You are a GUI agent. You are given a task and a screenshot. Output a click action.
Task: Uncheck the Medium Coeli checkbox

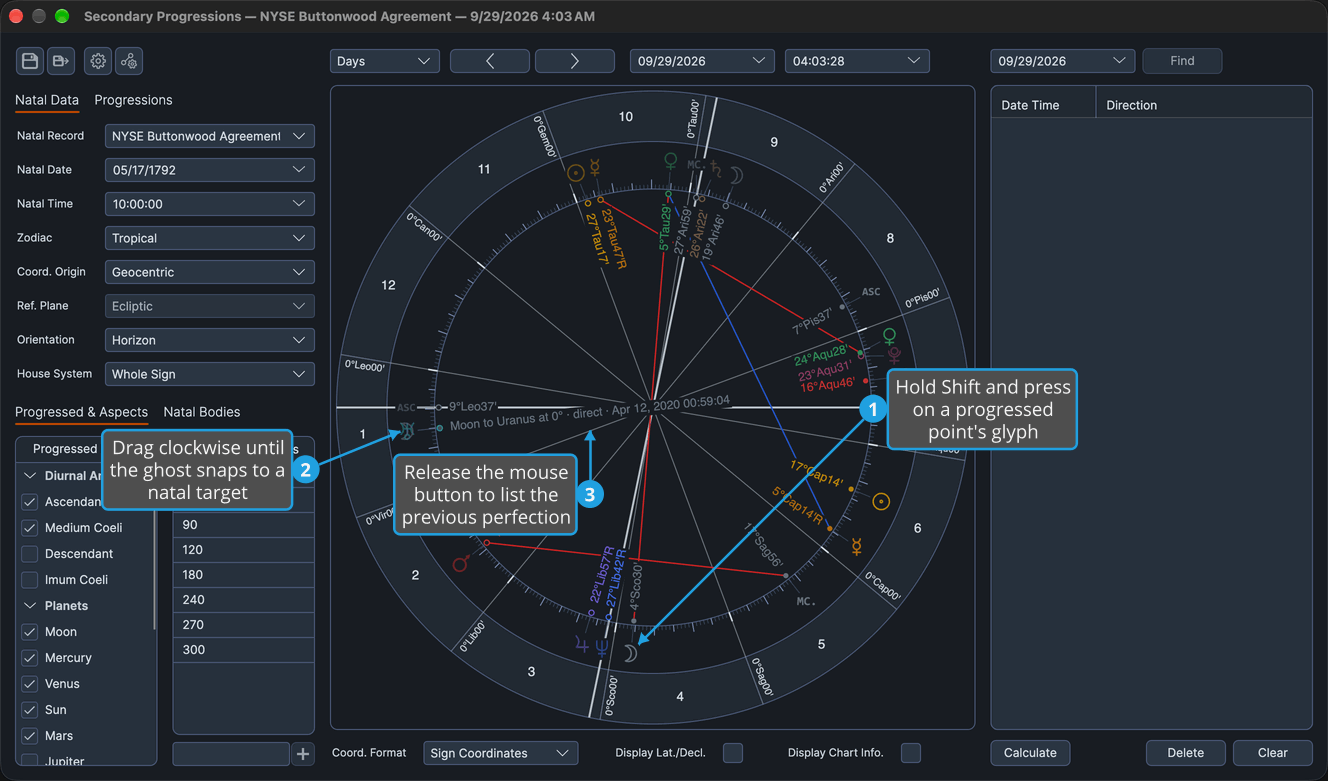pyautogui.click(x=30, y=528)
